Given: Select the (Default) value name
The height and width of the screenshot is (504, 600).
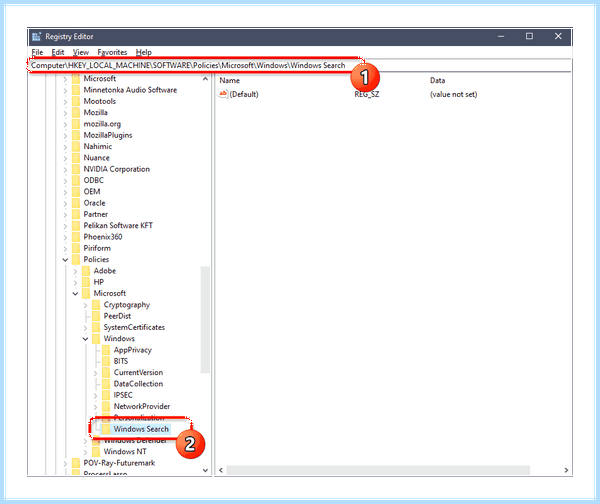Looking at the screenshot, I should [244, 94].
